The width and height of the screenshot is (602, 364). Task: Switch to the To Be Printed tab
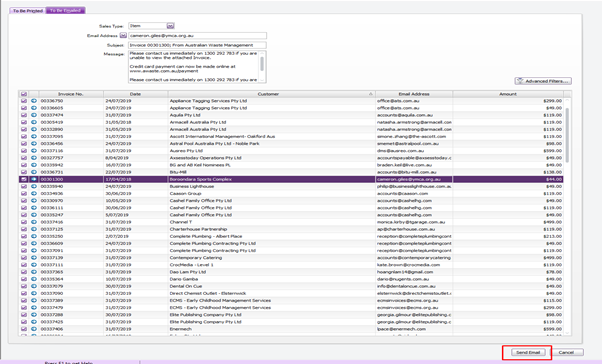pyautogui.click(x=28, y=11)
